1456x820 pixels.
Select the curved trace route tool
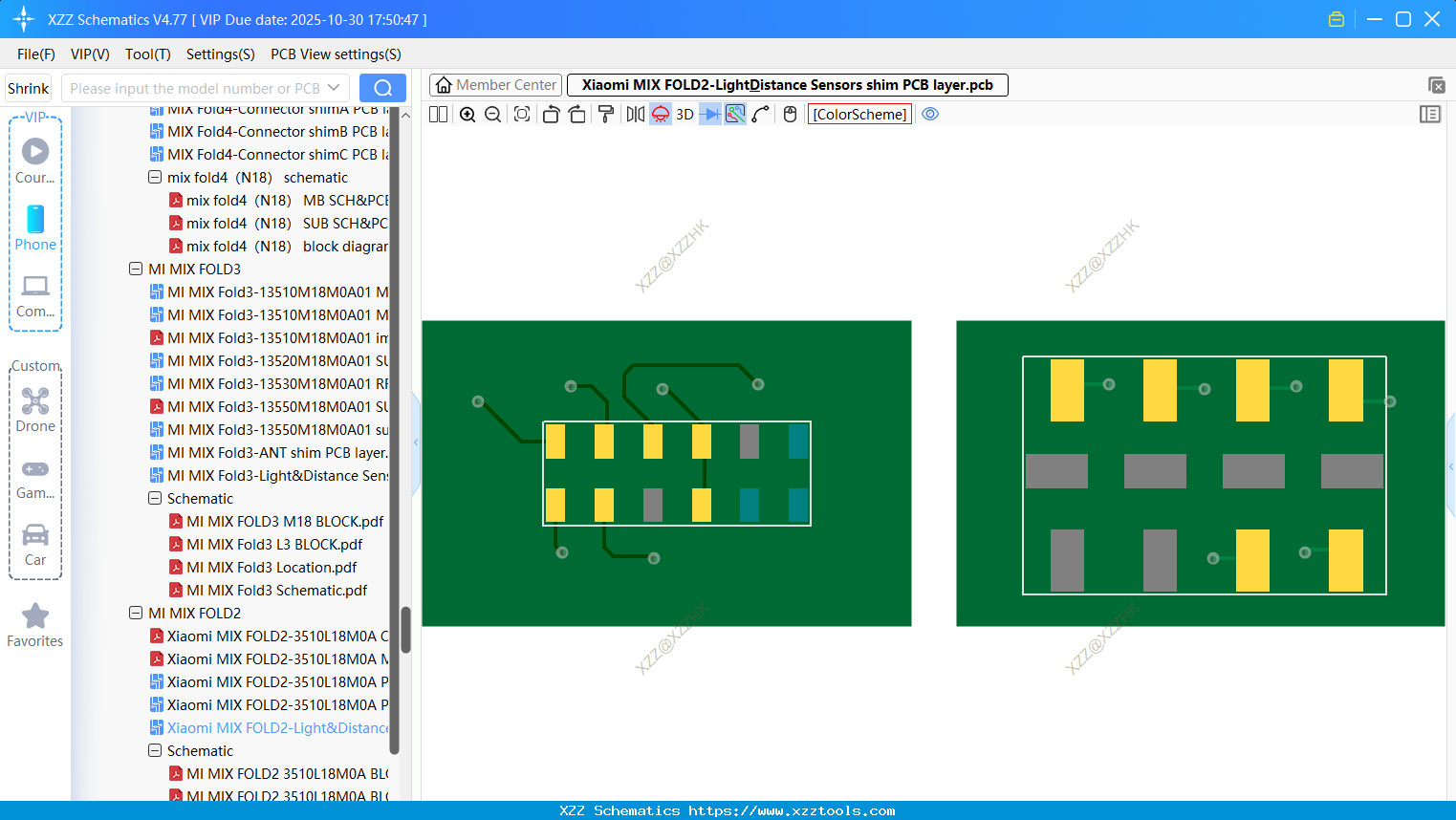760,115
